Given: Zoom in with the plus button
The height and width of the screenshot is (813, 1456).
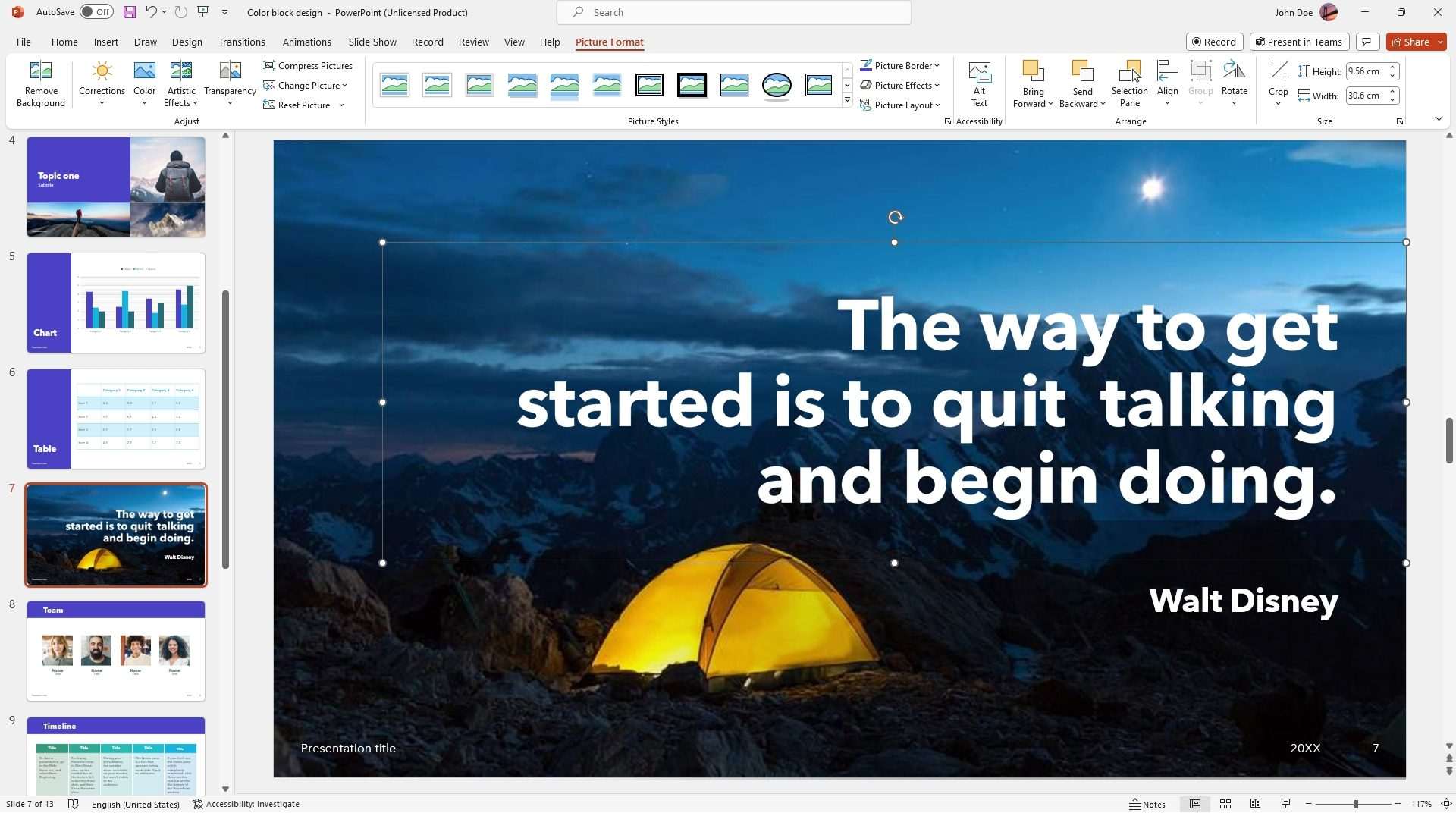Looking at the screenshot, I should [x=1398, y=804].
